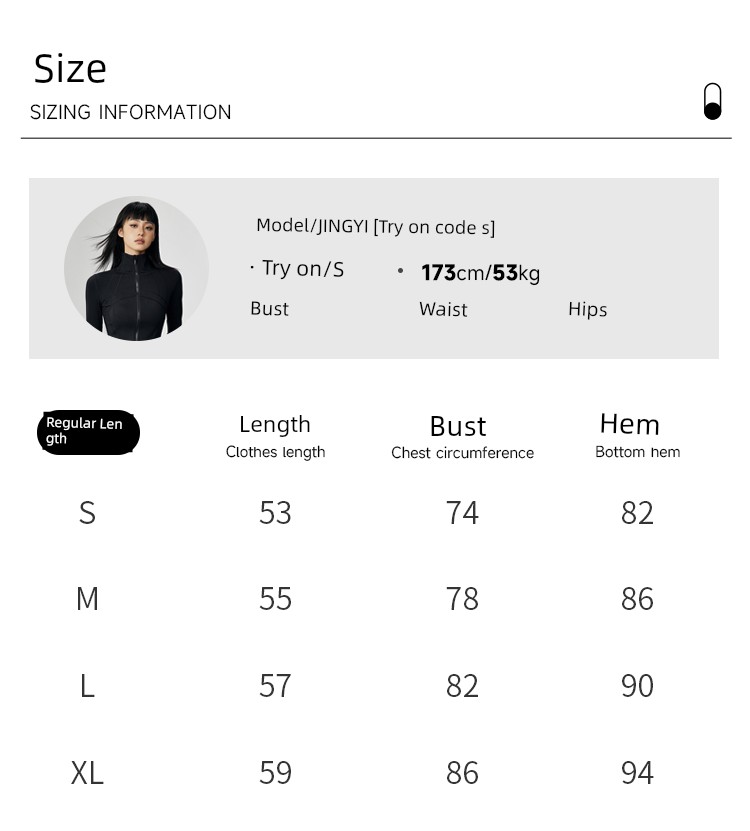Click the Length column header
The width and height of the screenshot is (750, 831).
point(275,436)
